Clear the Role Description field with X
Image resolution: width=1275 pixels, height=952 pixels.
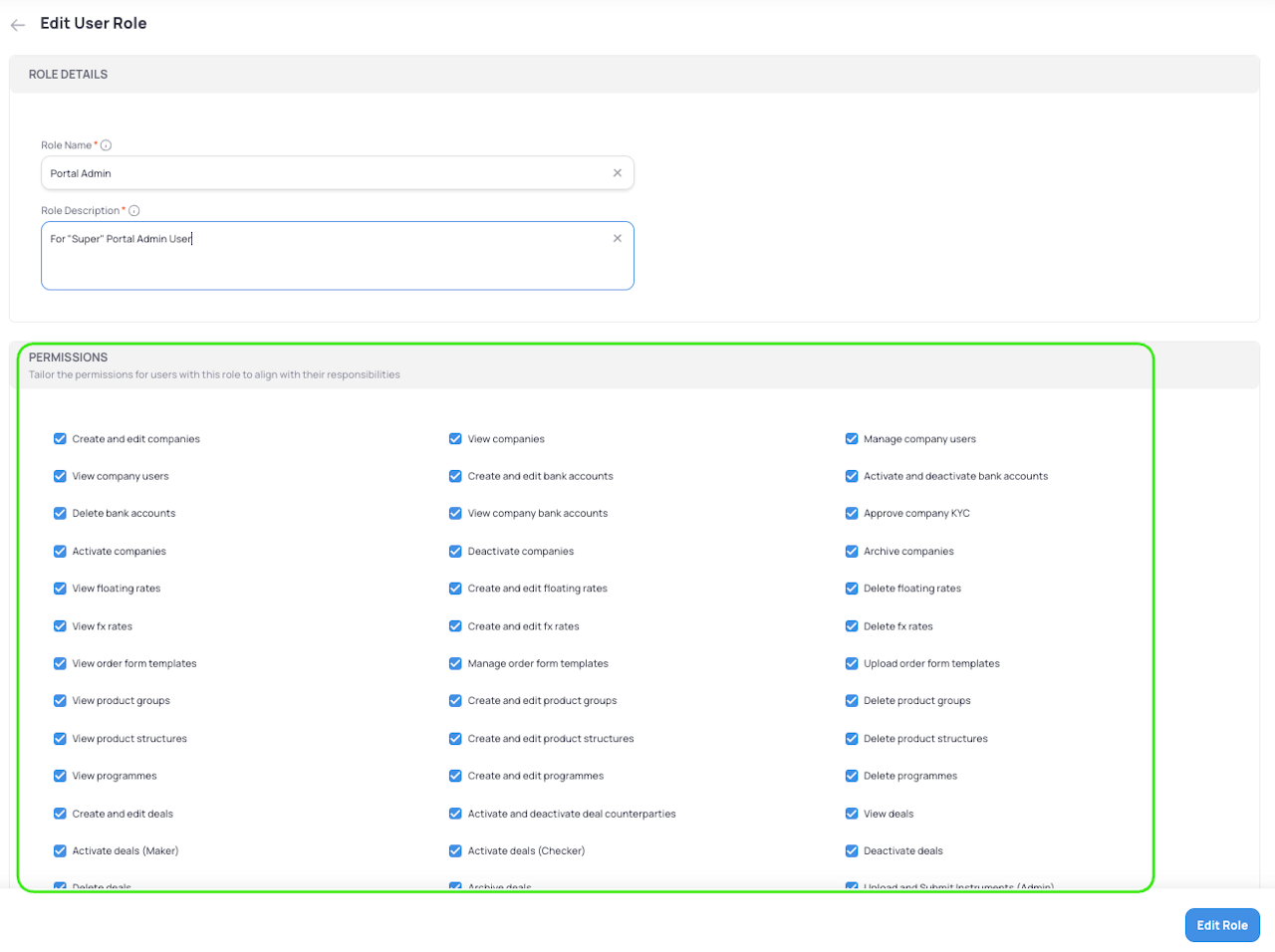[618, 239]
